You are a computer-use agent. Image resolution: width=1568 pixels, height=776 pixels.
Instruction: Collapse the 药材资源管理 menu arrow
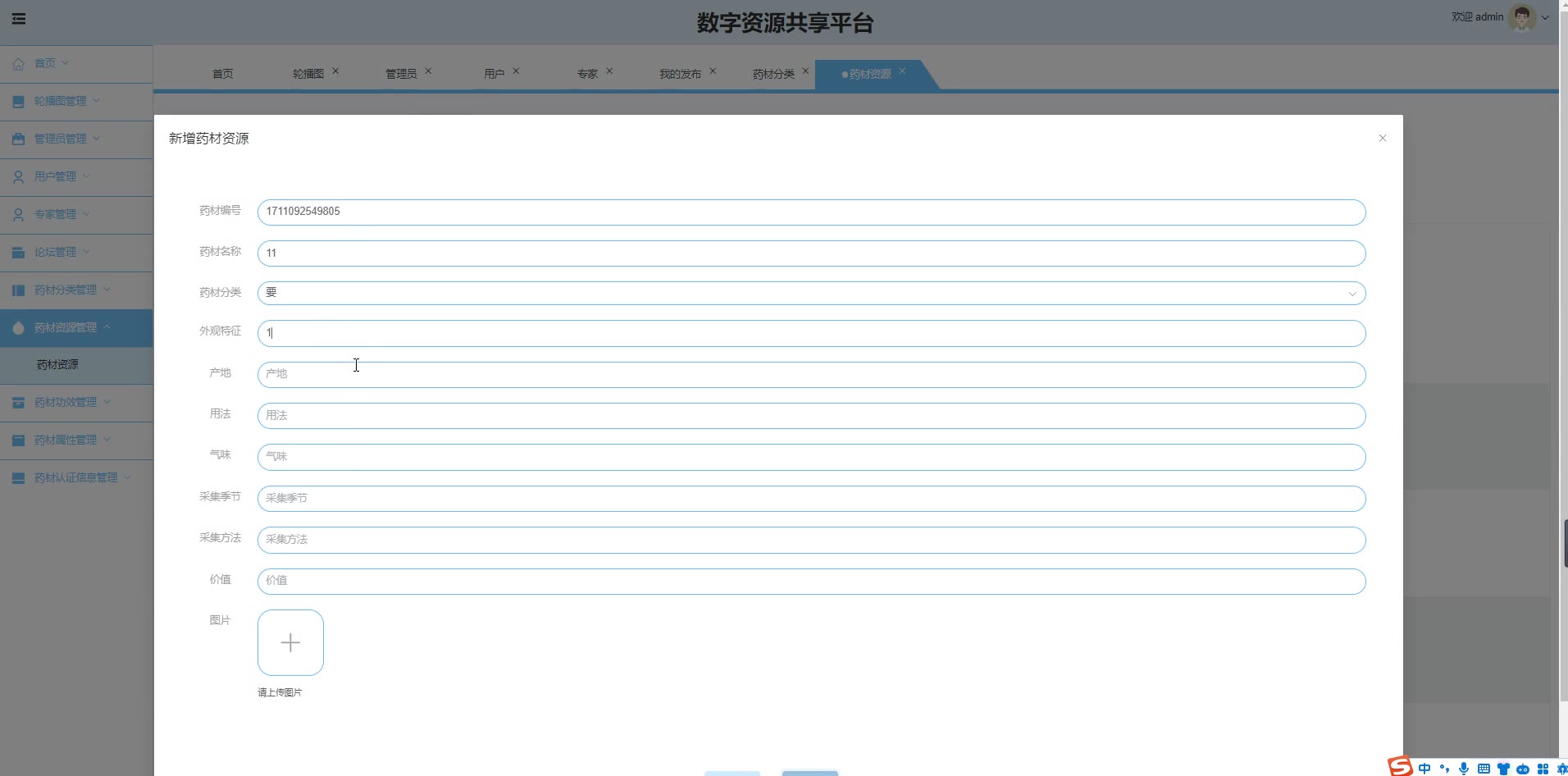tap(107, 327)
